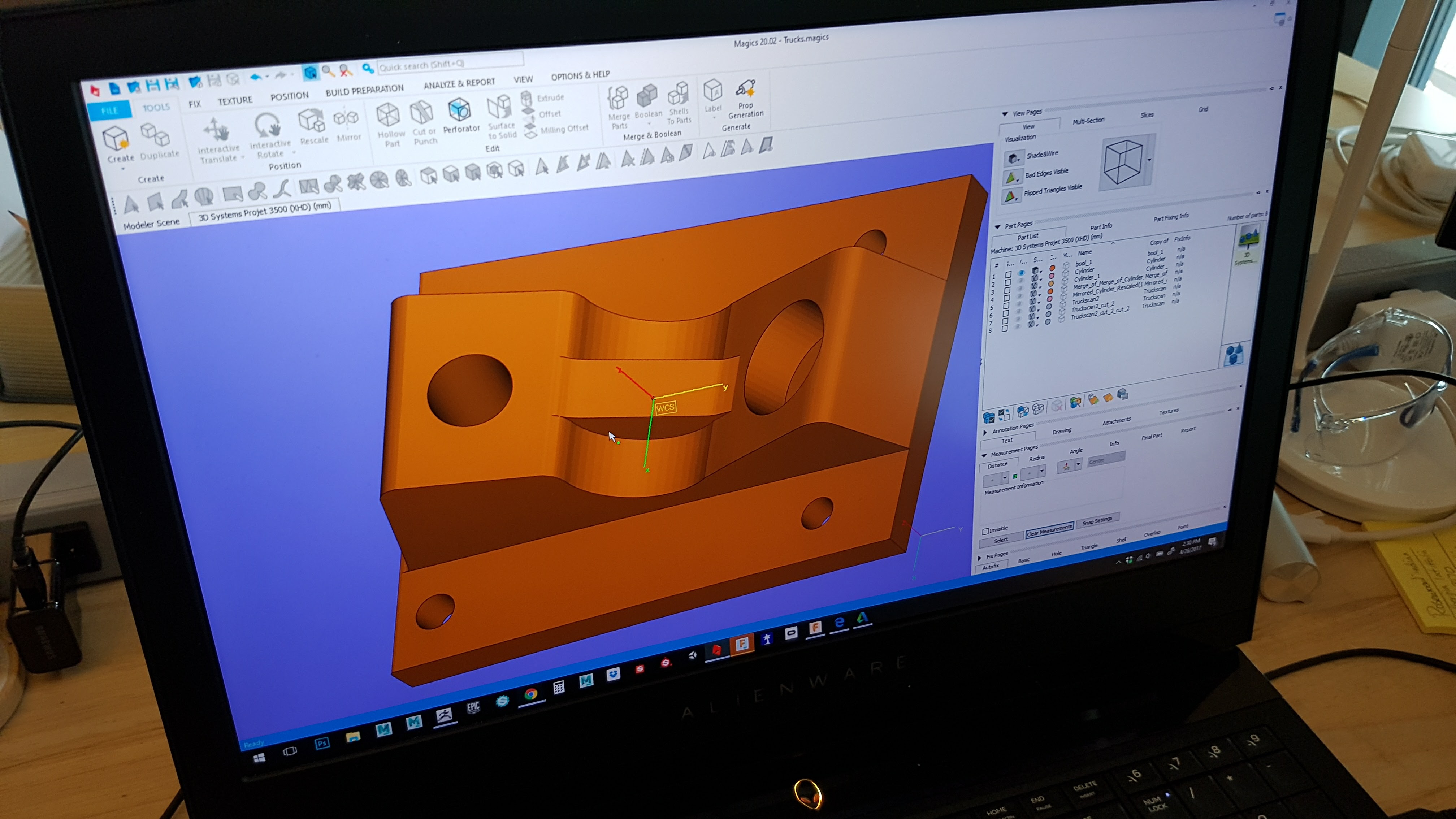Open the Multi-Section view tab
This screenshot has width=1456, height=819.
coord(1089,121)
